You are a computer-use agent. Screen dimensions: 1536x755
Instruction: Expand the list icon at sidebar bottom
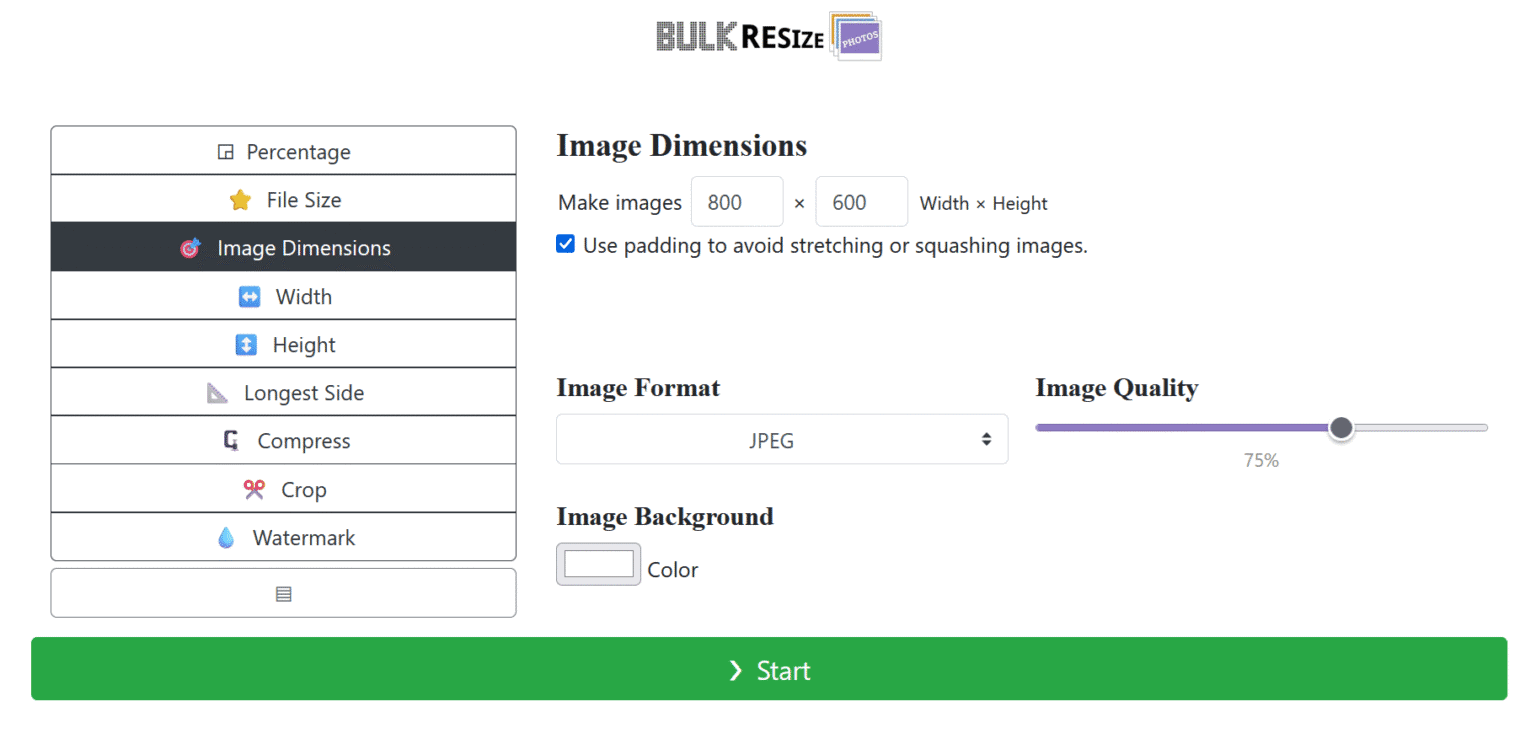tap(283, 593)
